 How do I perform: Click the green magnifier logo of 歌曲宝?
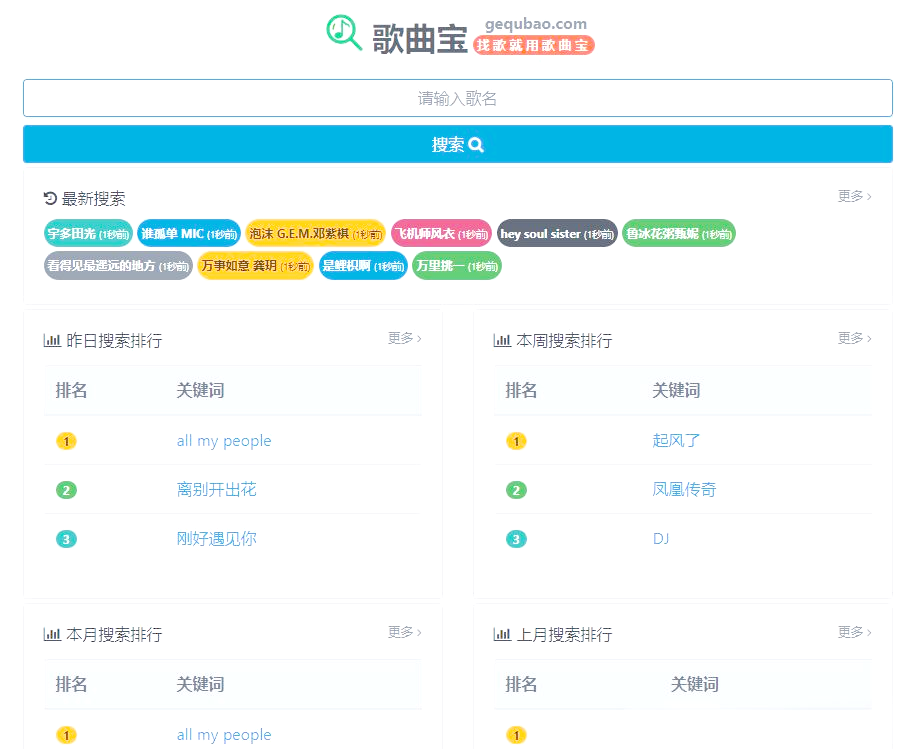click(x=343, y=31)
